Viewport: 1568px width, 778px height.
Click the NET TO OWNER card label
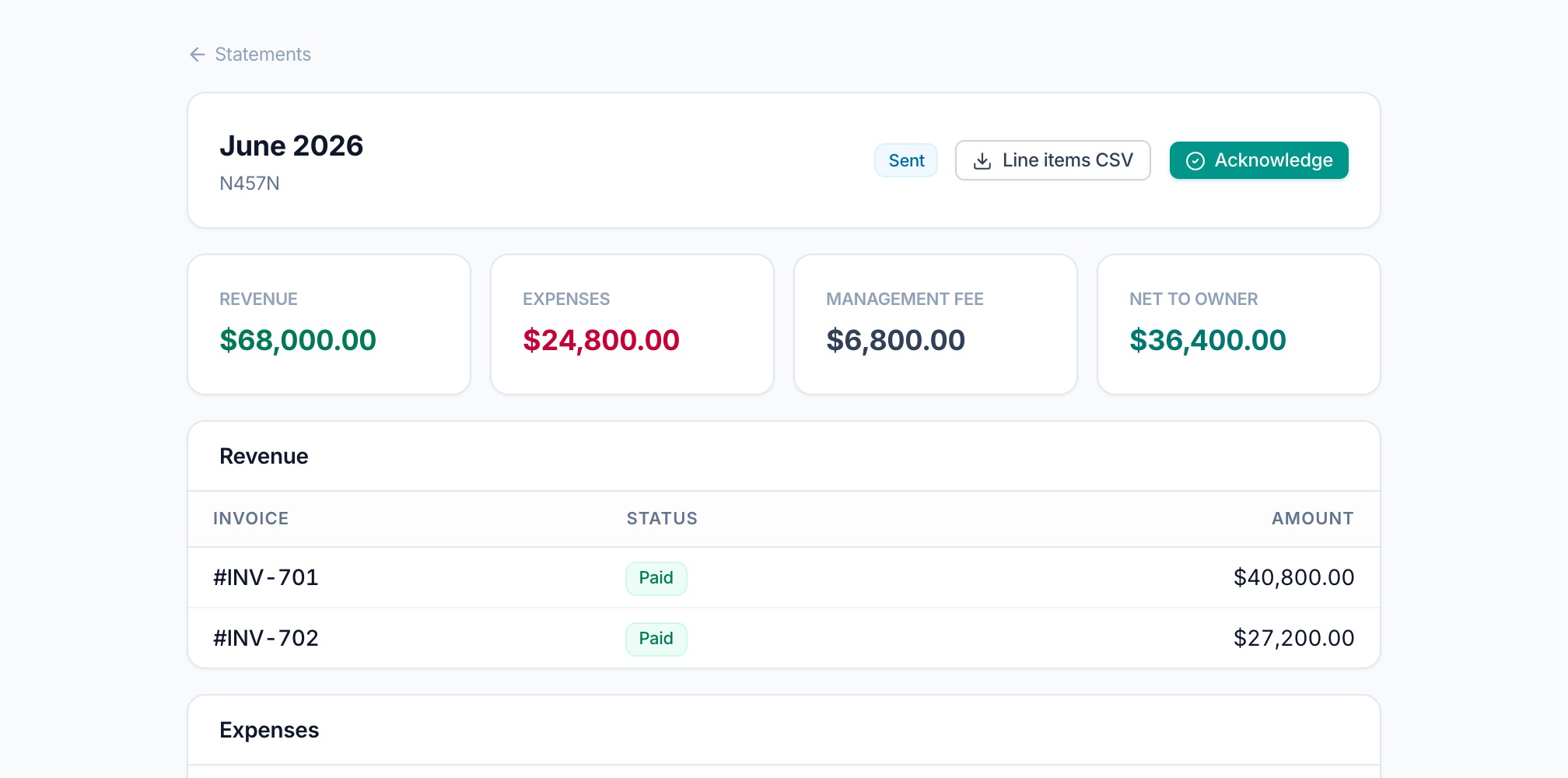[1193, 300]
